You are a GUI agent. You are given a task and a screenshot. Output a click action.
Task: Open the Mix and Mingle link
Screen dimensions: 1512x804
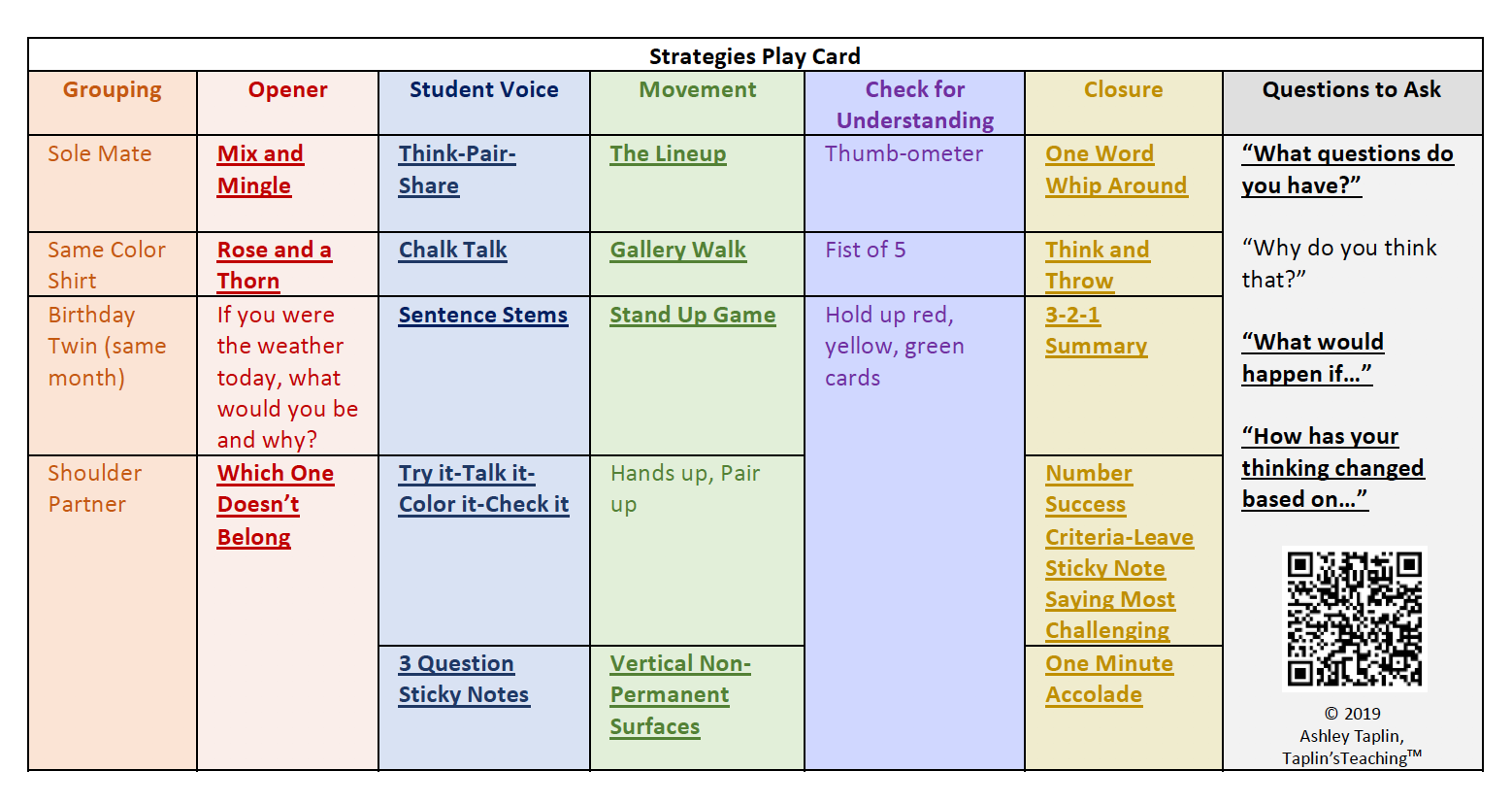click(x=260, y=154)
